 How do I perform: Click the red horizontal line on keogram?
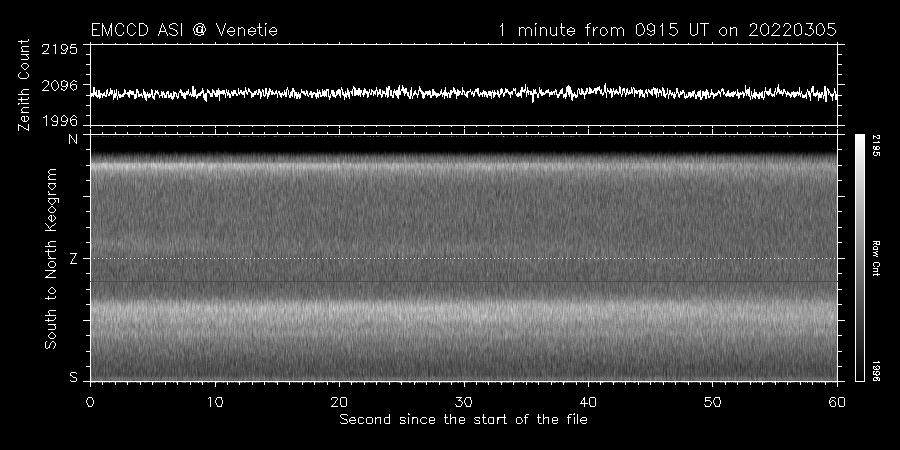click(464, 282)
